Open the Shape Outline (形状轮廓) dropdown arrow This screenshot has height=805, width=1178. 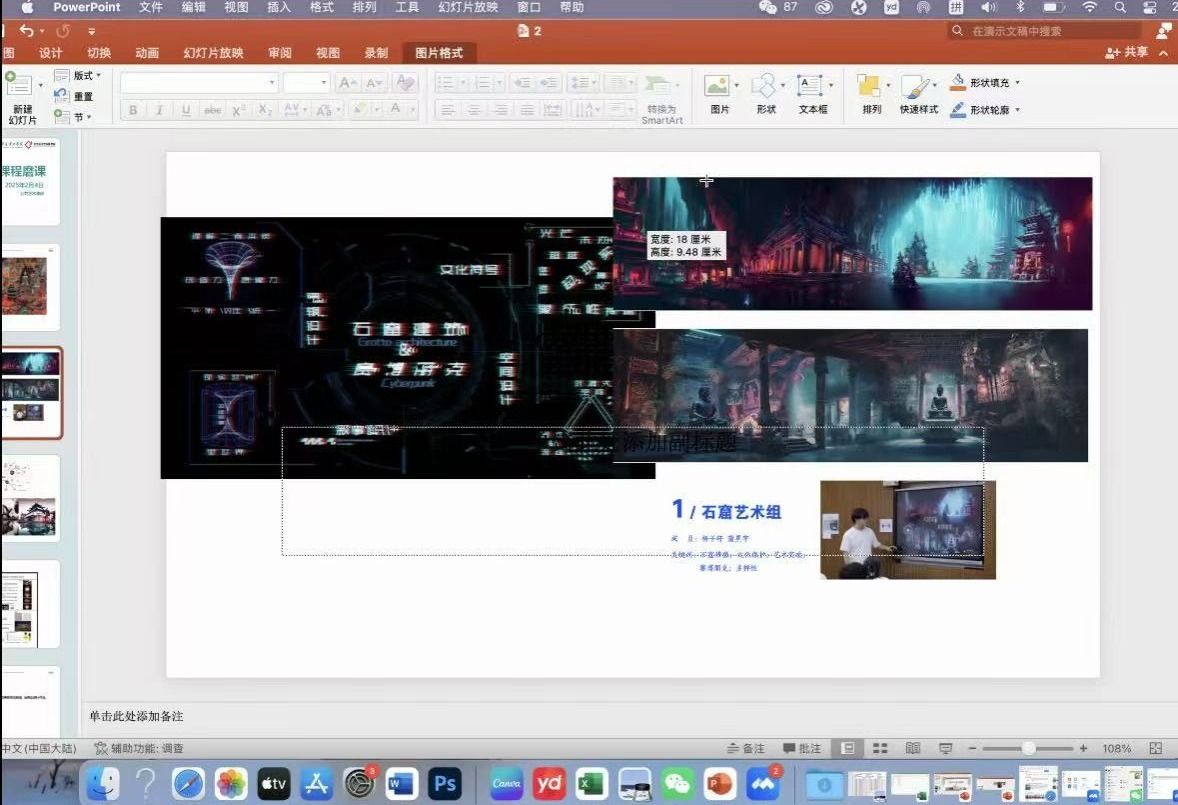coord(1017,110)
